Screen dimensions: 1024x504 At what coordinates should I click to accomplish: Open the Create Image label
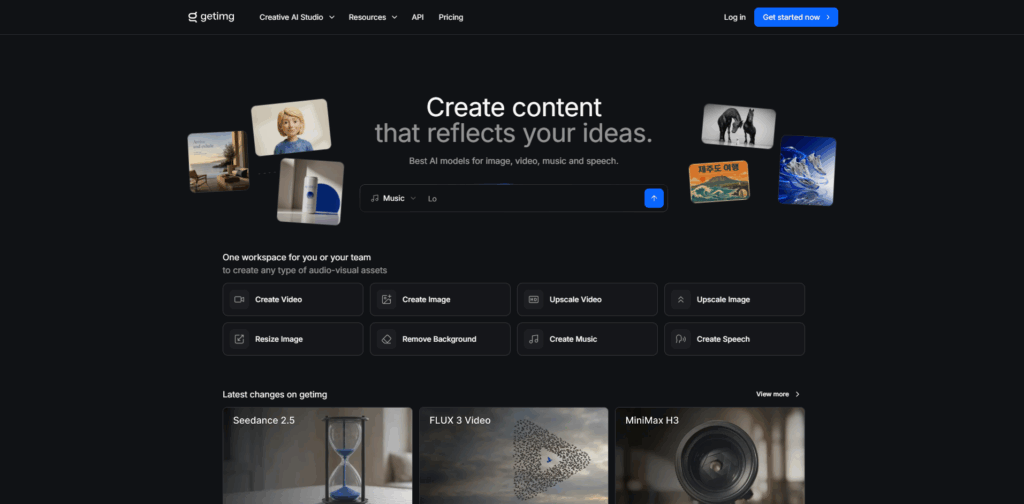[x=426, y=300]
